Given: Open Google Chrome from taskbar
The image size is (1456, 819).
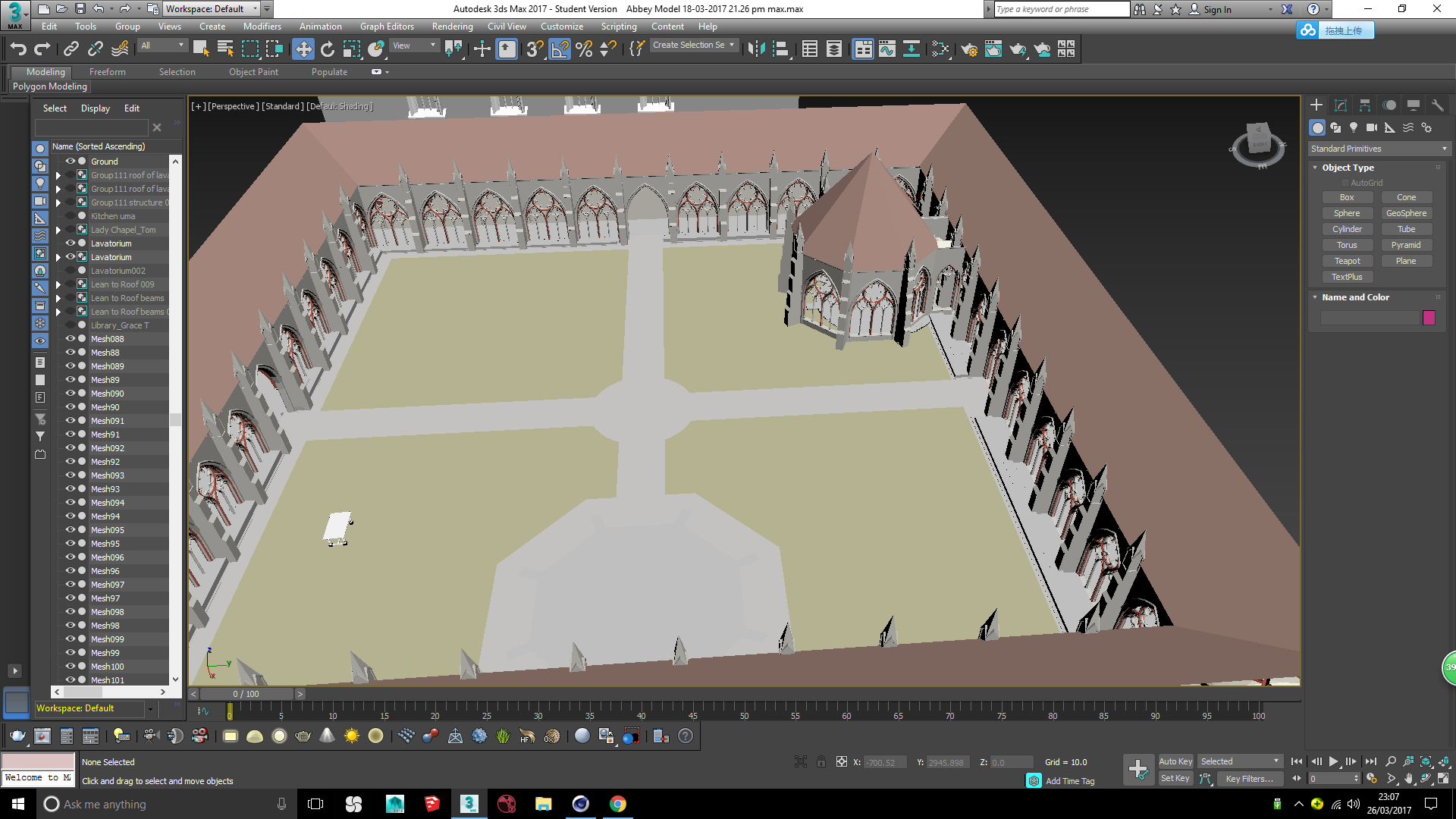Looking at the screenshot, I should 618,804.
